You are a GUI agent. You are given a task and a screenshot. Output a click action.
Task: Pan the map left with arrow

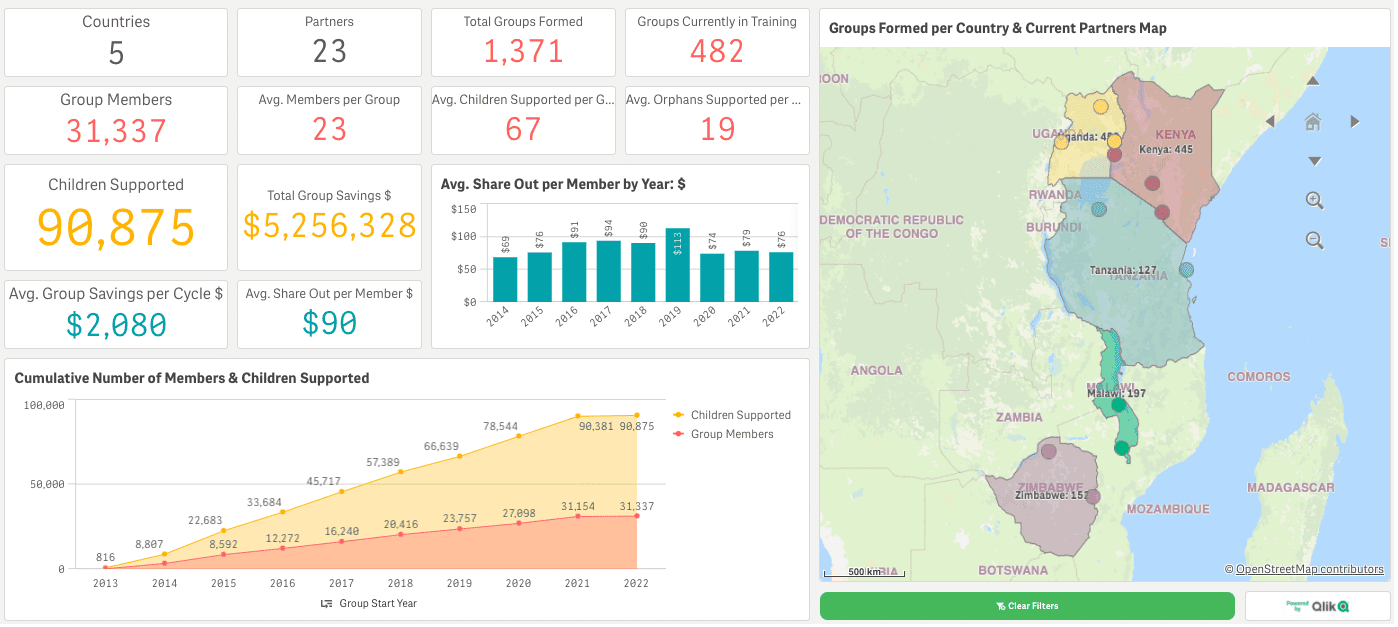[x=1270, y=122]
